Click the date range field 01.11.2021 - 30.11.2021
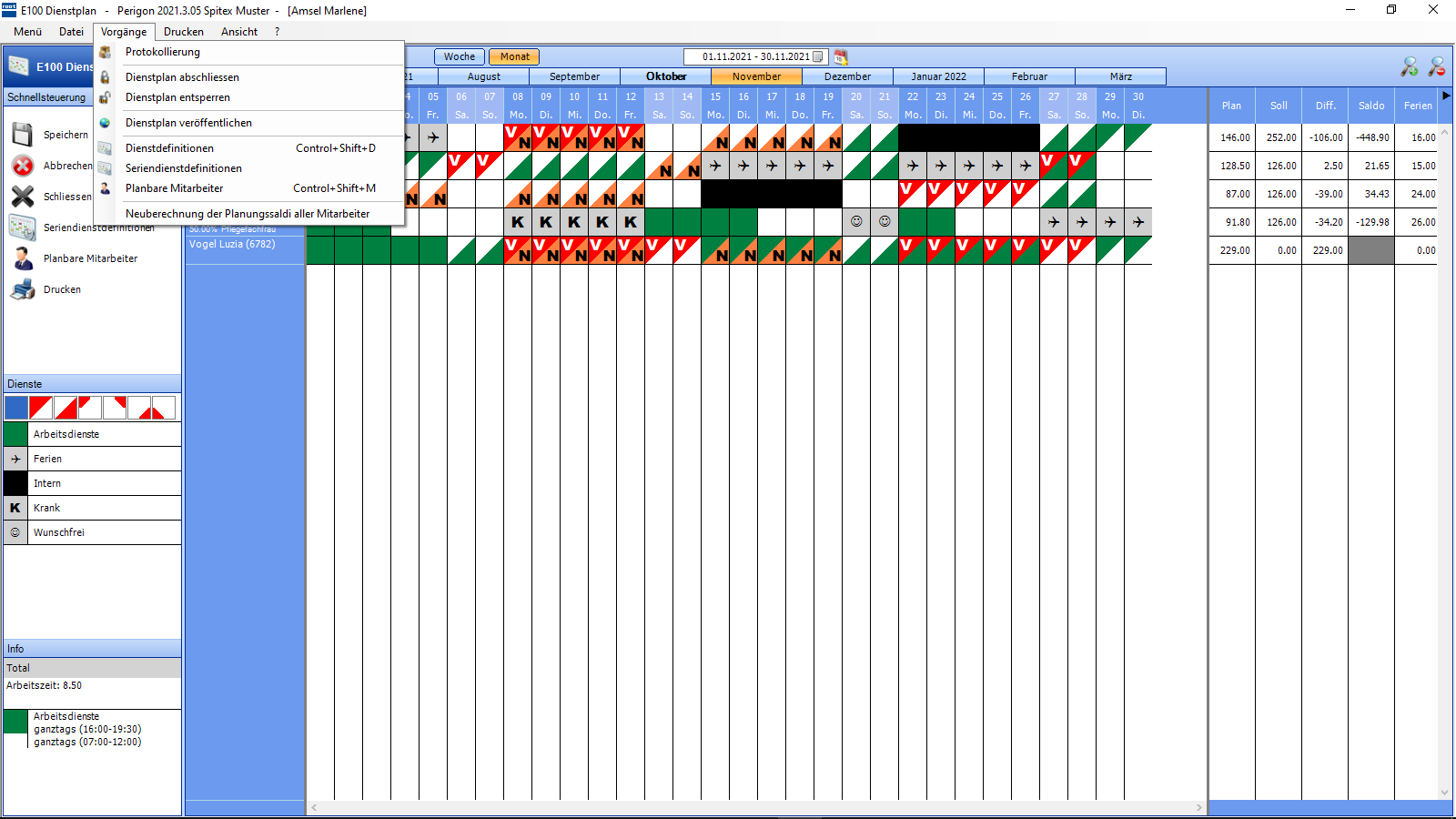The width and height of the screenshot is (1456, 819). point(755,56)
